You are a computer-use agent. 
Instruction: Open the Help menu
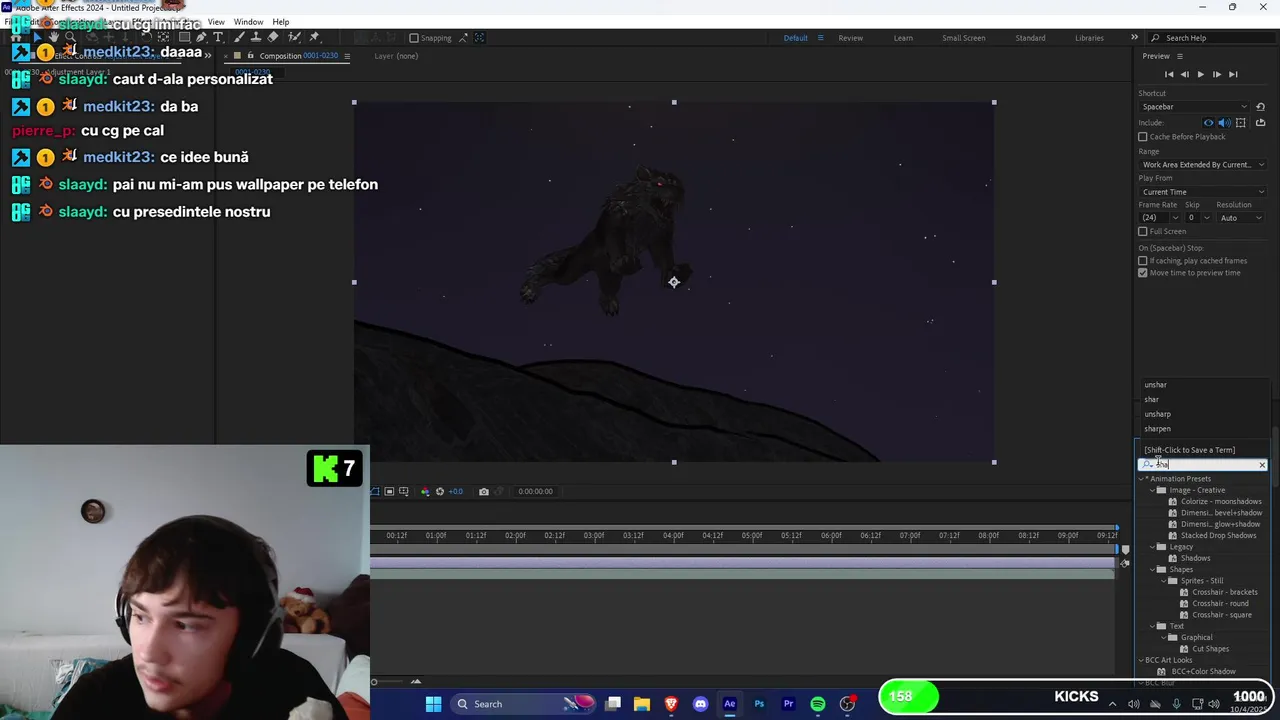pos(281,22)
